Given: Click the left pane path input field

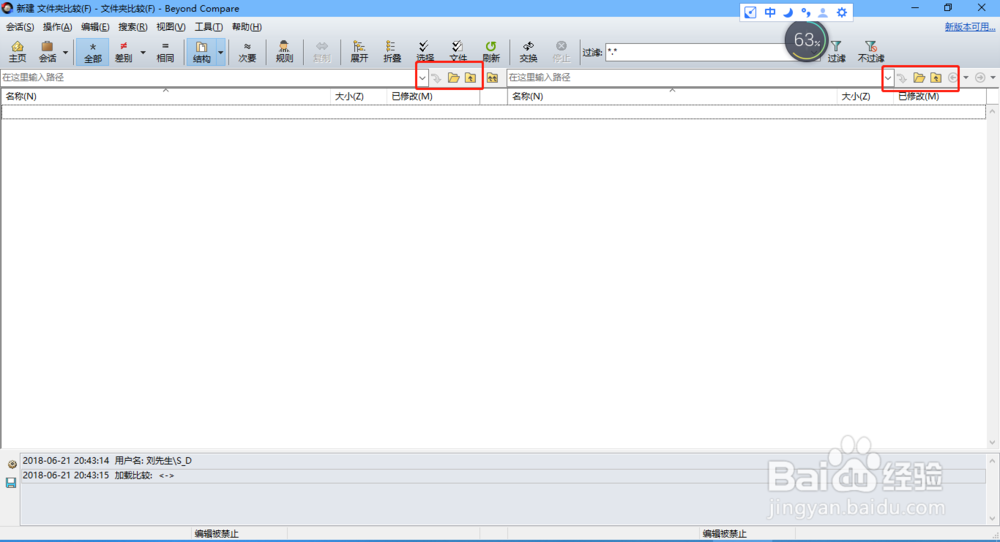Looking at the screenshot, I should 209,77.
